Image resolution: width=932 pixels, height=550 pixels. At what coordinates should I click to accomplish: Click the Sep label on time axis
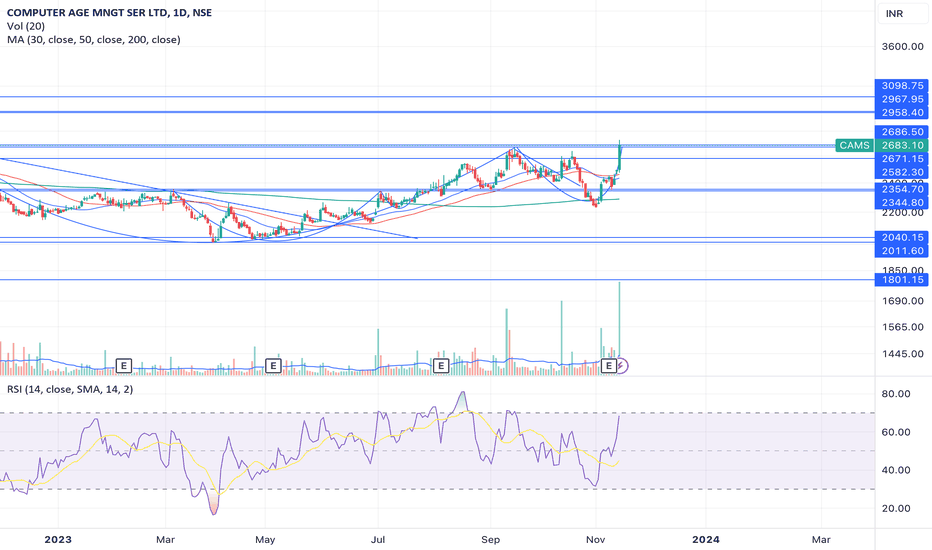490,539
